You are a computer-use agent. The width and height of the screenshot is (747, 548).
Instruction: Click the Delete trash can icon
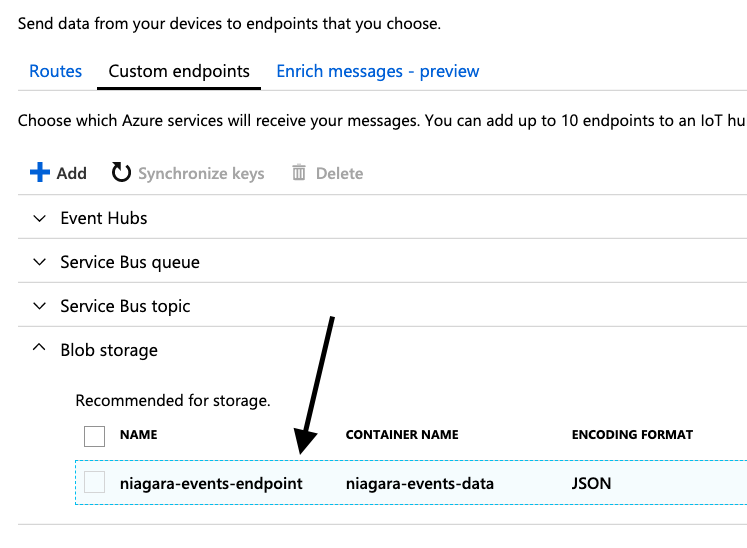click(x=298, y=173)
